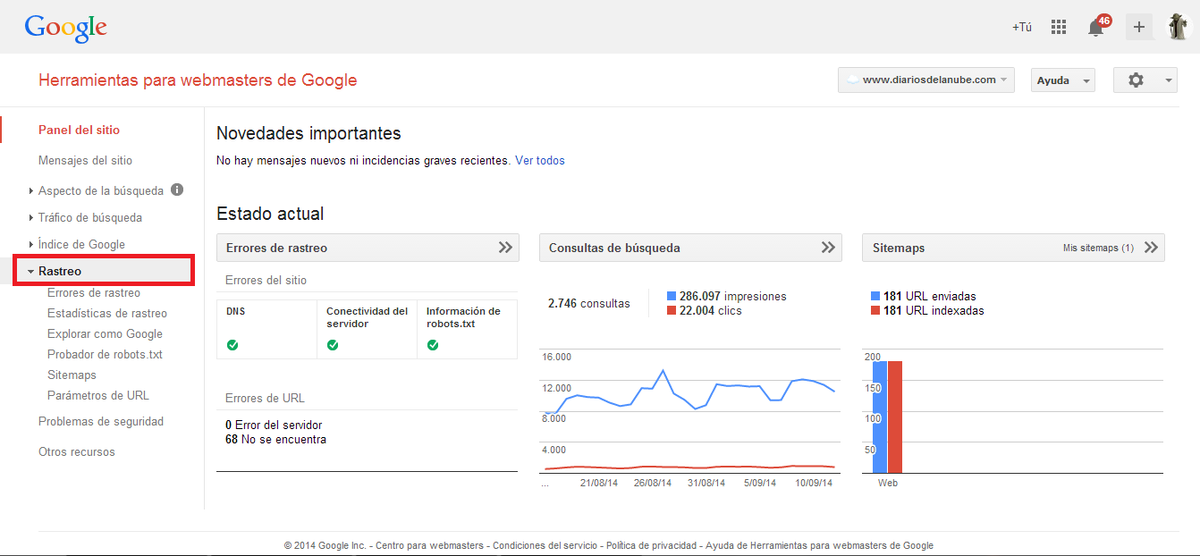Screen dimensions: 1200x556
Task: Click the info icon beside Aspecto de la búsqueda
Action: pyautogui.click(x=177, y=190)
